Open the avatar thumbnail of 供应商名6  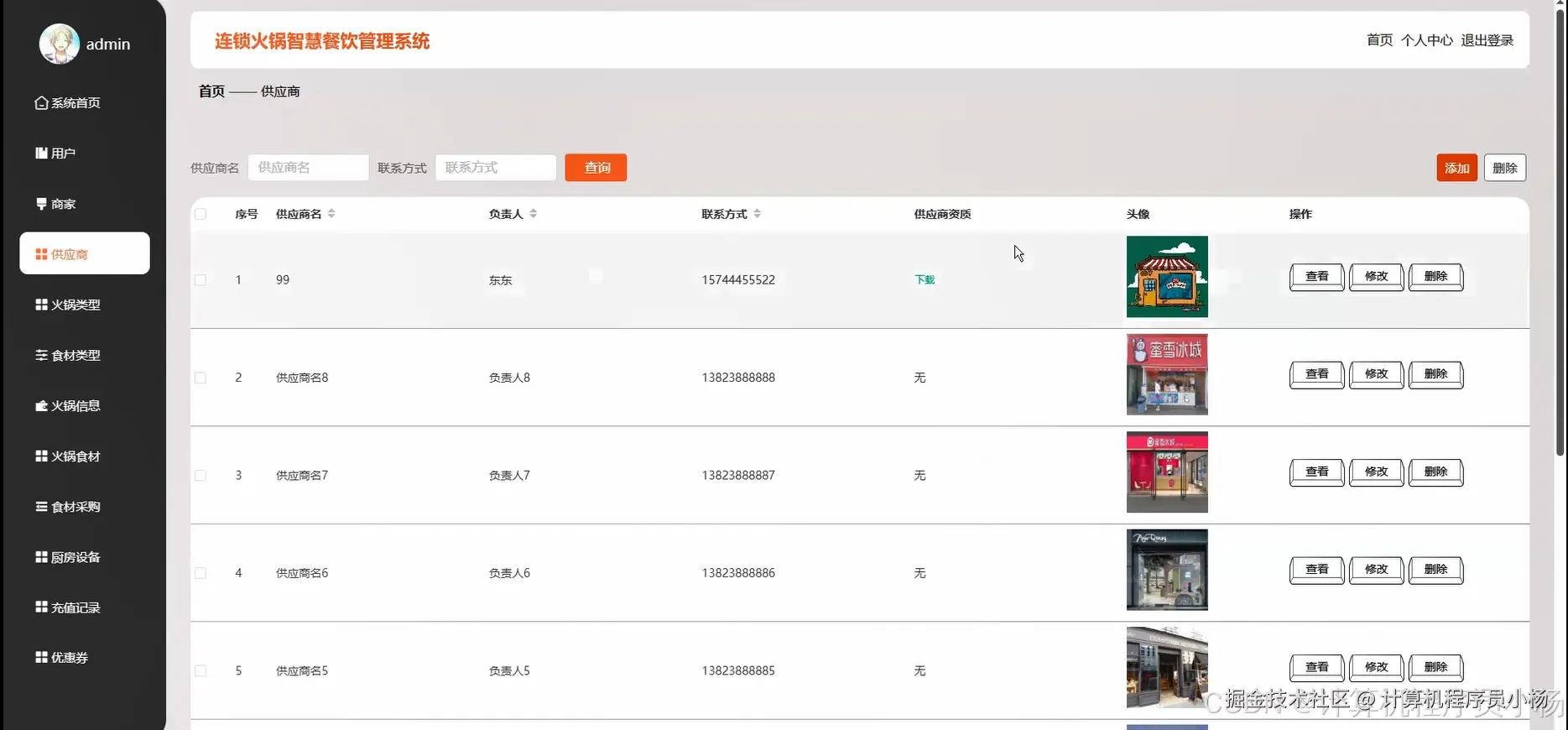(x=1167, y=570)
